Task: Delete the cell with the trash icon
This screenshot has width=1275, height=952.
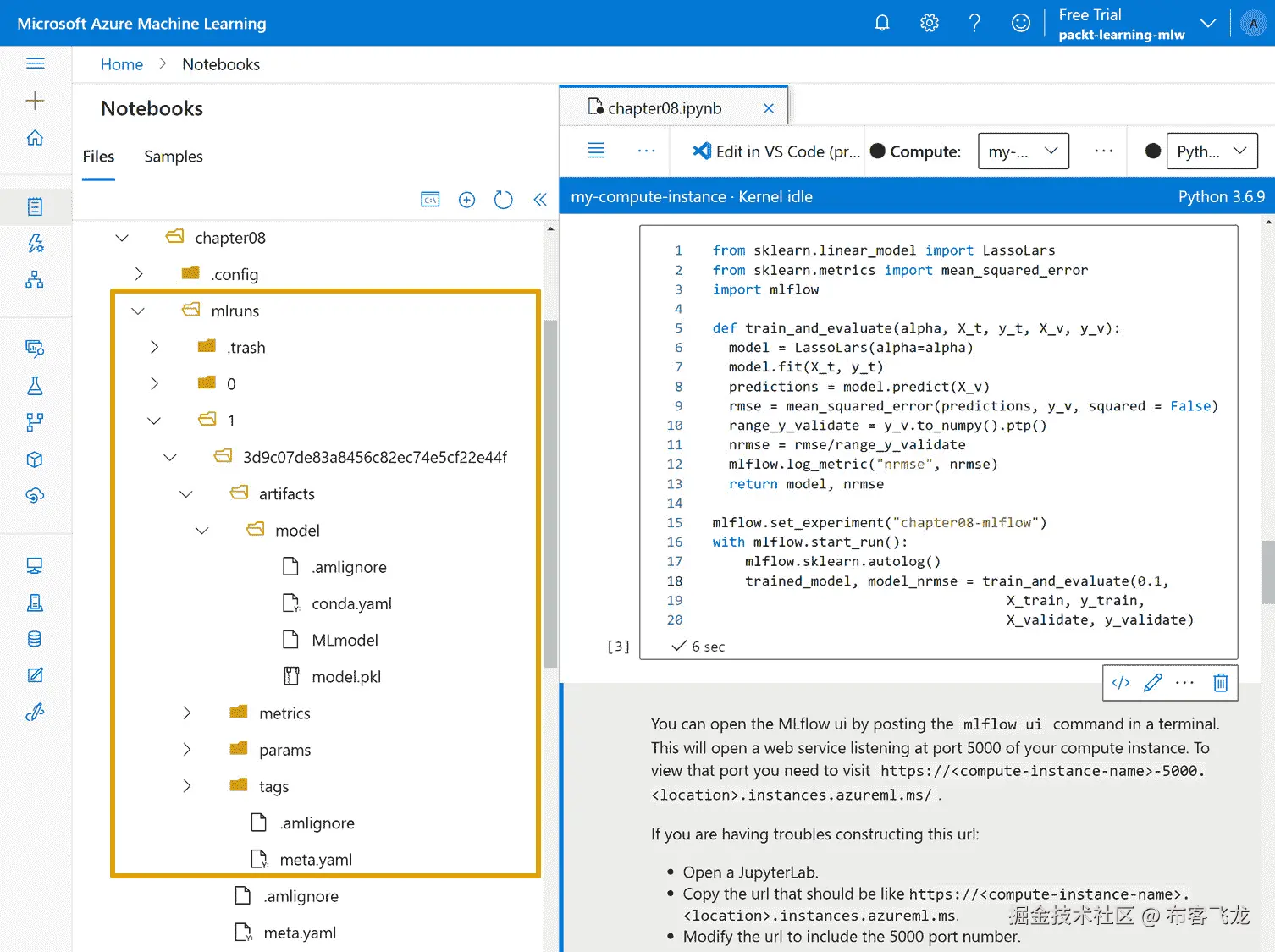Action: (1220, 682)
